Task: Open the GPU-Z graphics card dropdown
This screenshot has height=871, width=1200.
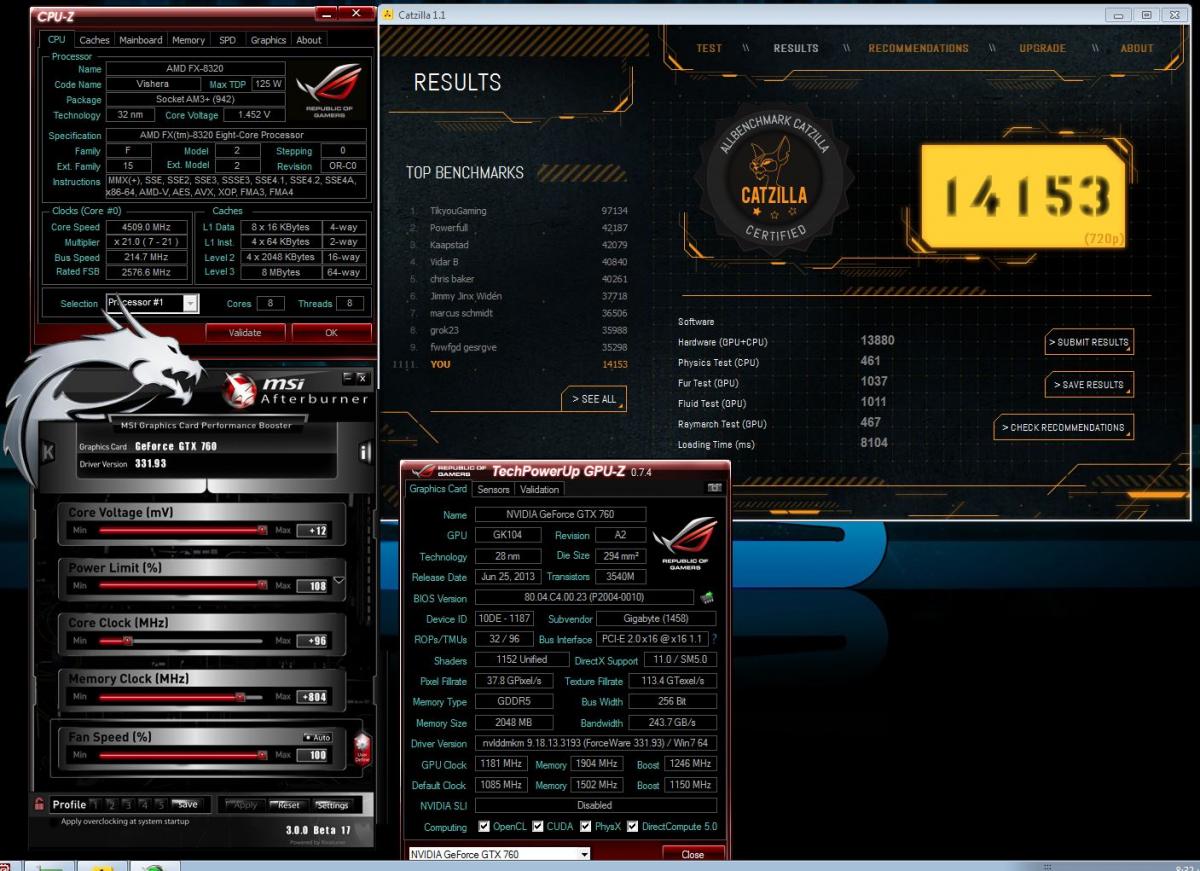Action: [584, 855]
